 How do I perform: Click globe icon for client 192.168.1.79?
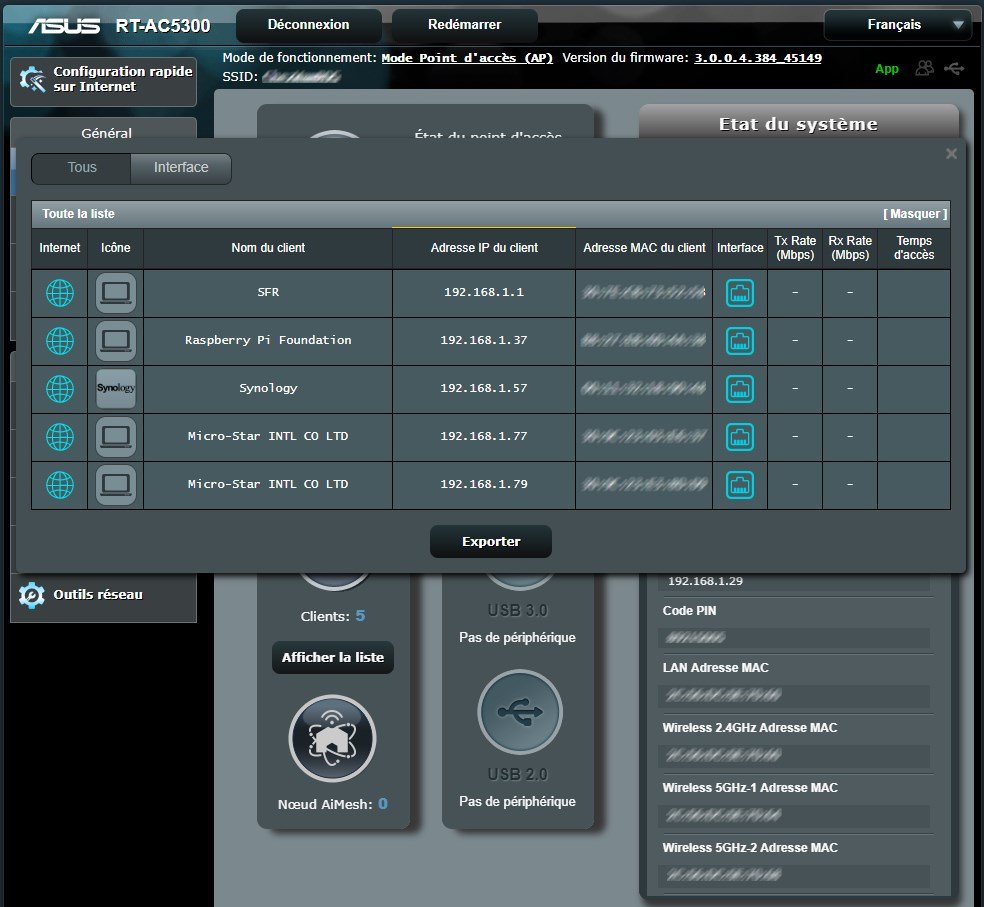(x=60, y=485)
